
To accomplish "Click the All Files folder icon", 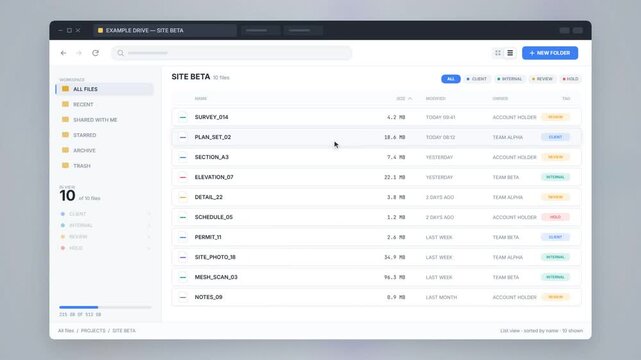I will tap(65, 89).
